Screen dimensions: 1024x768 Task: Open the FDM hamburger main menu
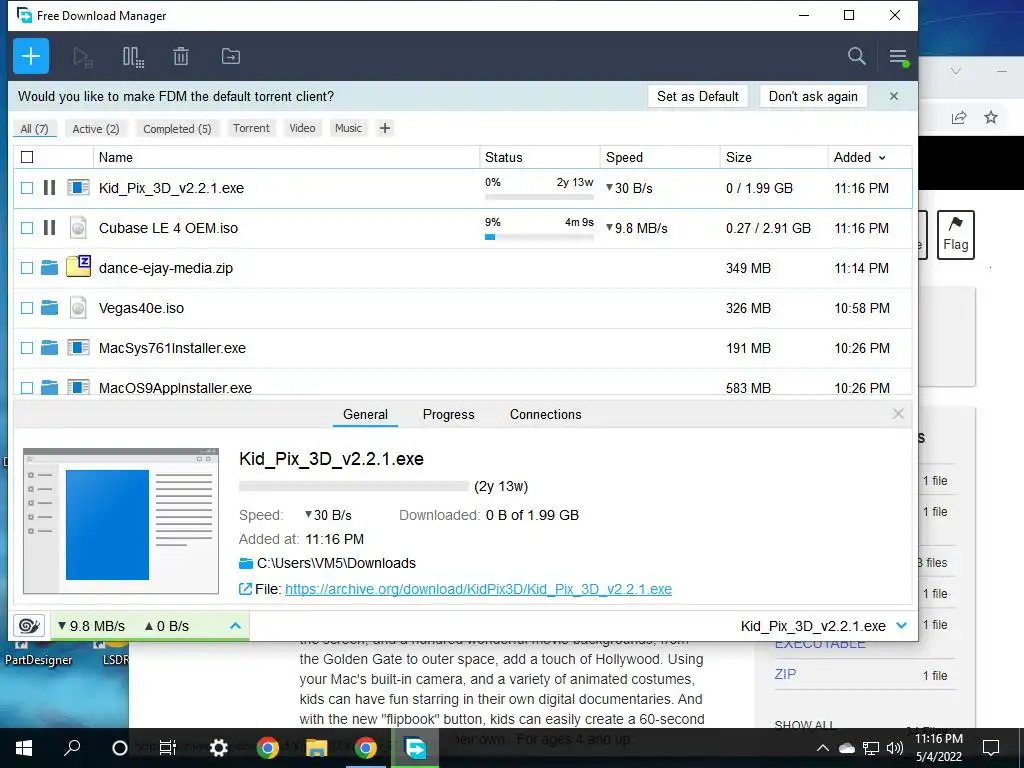point(899,57)
